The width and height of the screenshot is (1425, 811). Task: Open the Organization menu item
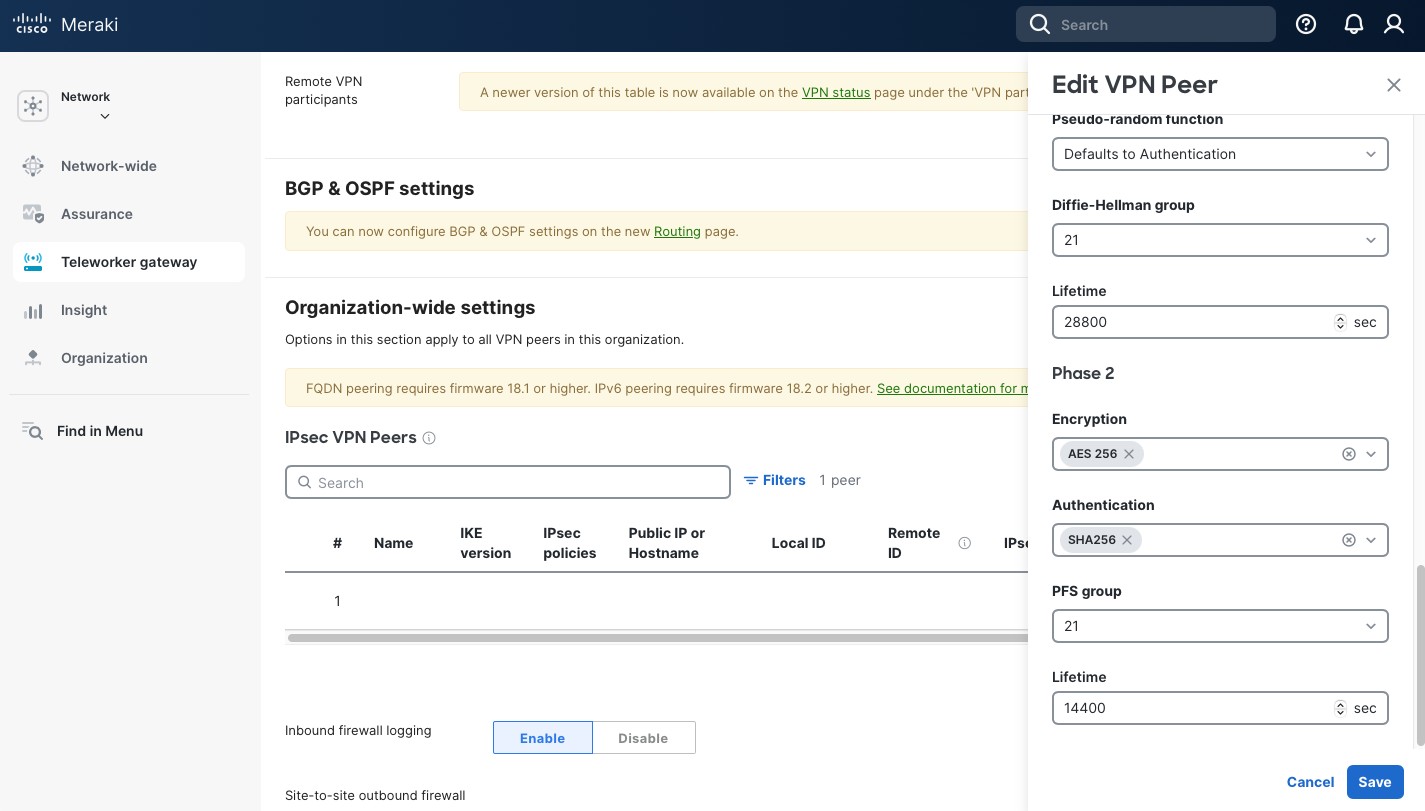click(x=104, y=358)
